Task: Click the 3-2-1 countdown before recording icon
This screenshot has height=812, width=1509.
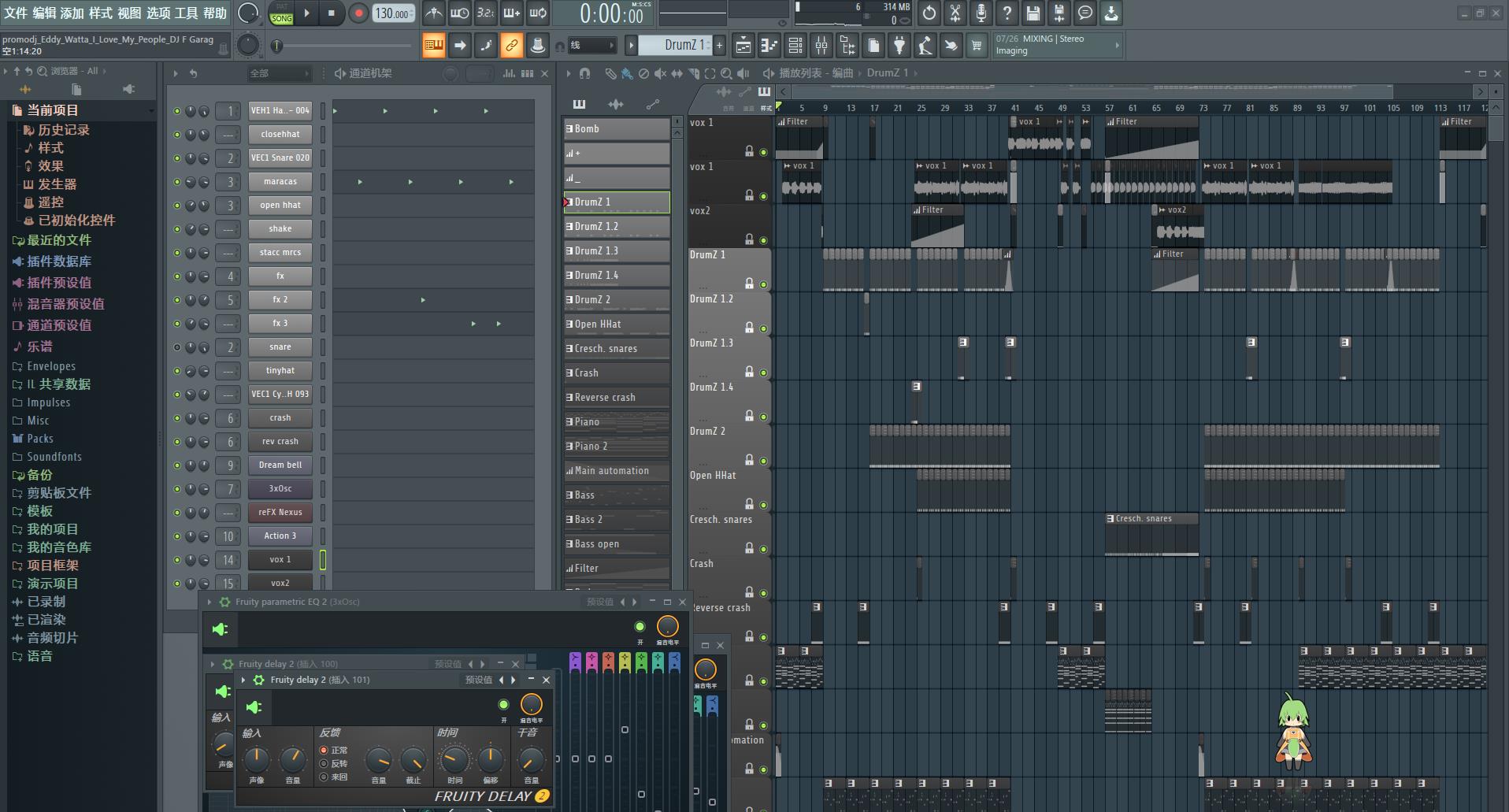Action: point(486,13)
